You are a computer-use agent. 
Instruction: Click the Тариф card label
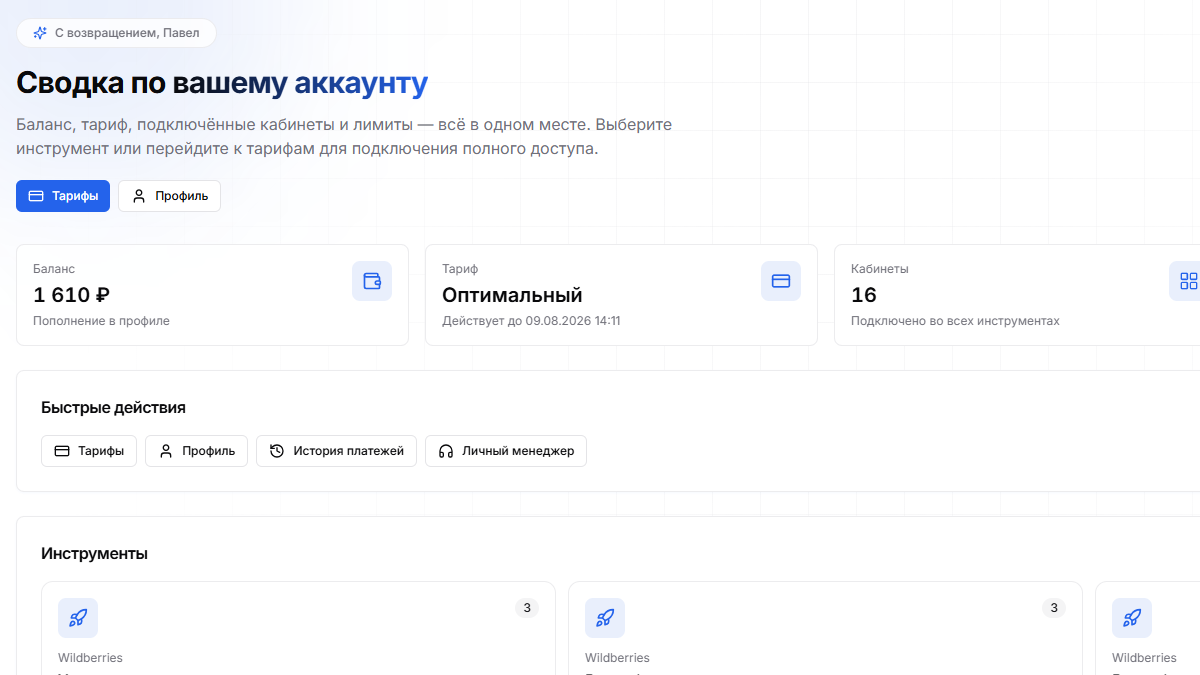460,269
